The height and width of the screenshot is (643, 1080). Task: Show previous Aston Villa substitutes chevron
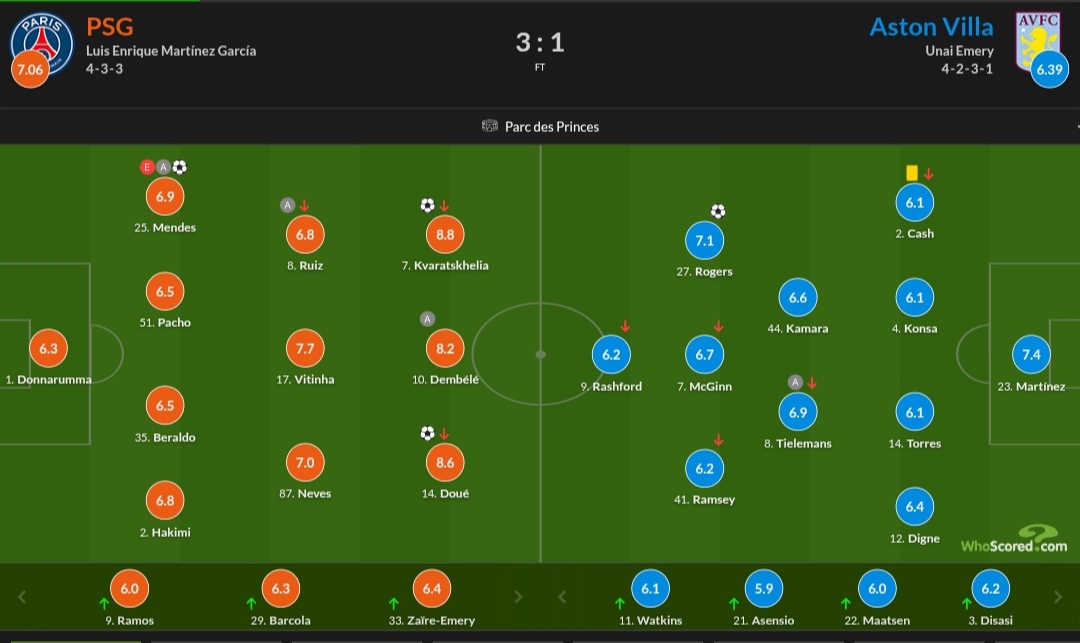[x=562, y=597]
